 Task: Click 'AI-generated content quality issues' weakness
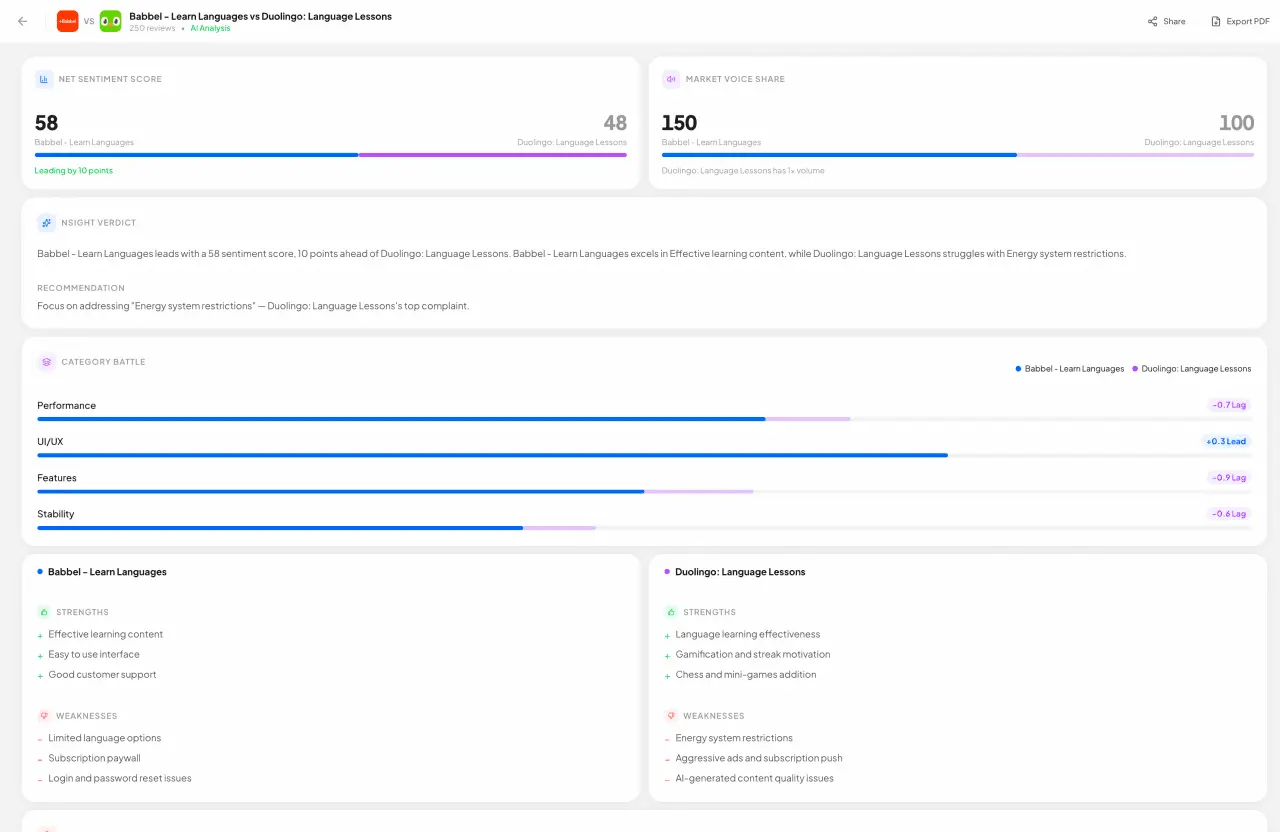tap(754, 778)
